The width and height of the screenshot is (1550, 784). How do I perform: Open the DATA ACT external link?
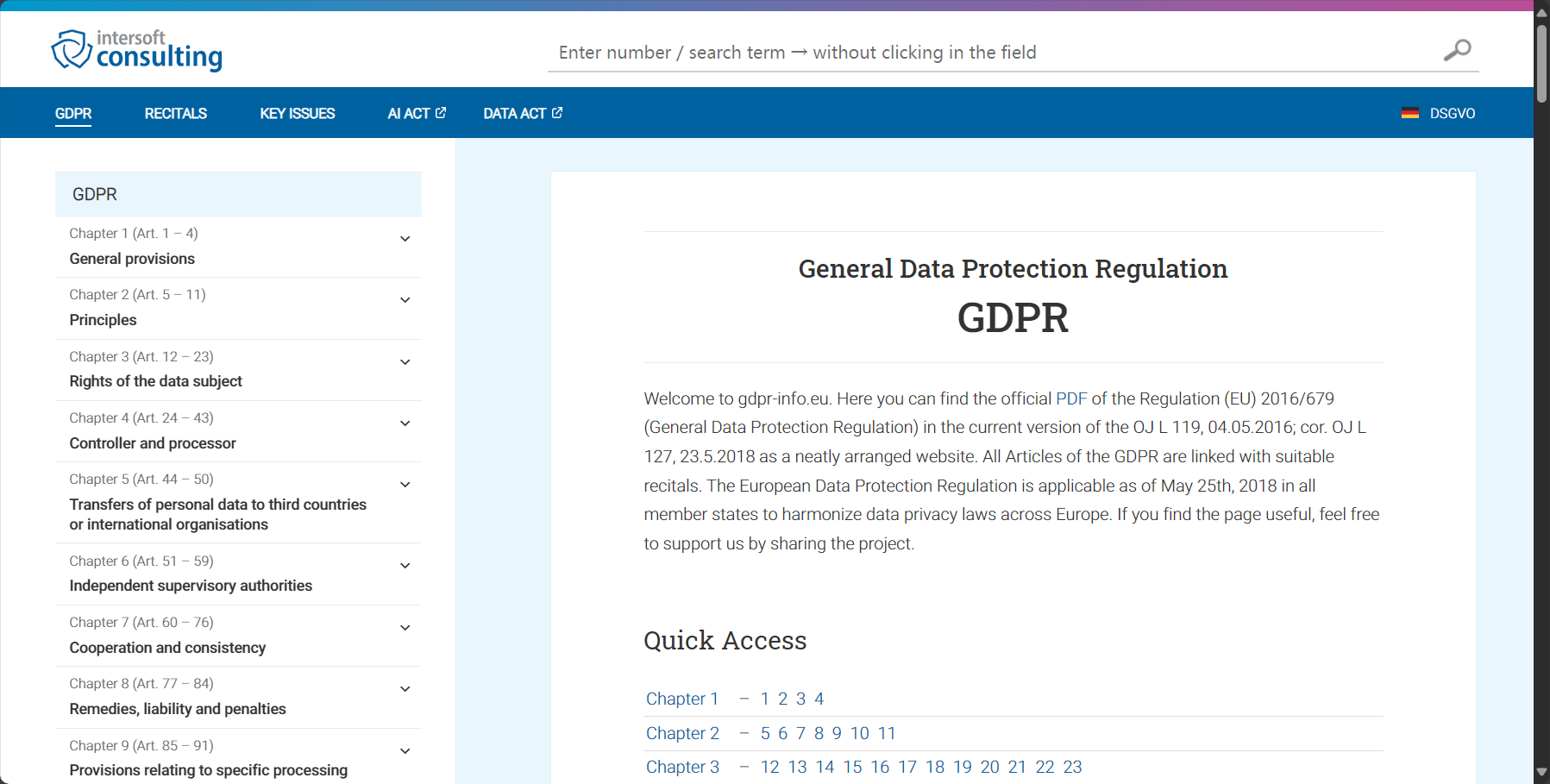click(x=523, y=113)
